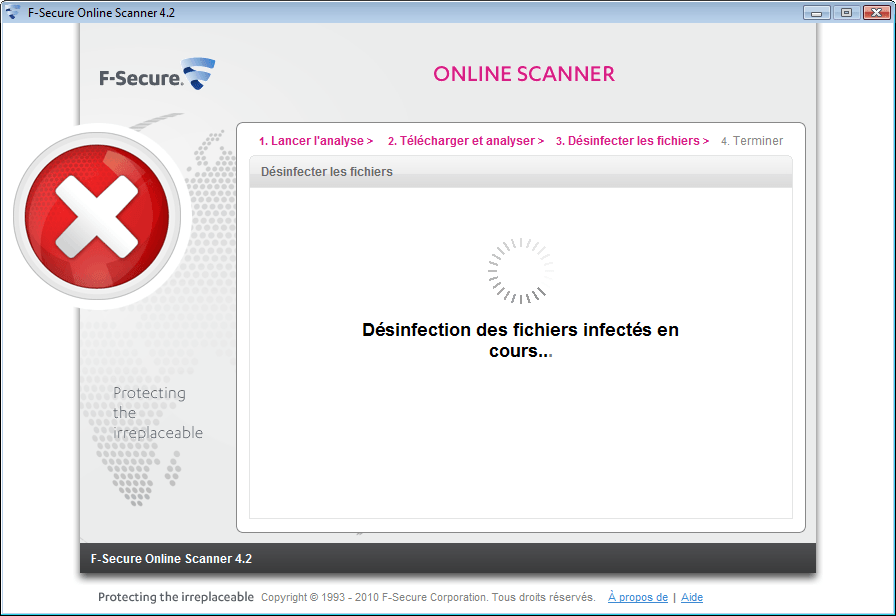The width and height of the screenshot is (896, 616).
Task: Click the Désinfecter les fichiers panel header
Action: pos(521,171)
